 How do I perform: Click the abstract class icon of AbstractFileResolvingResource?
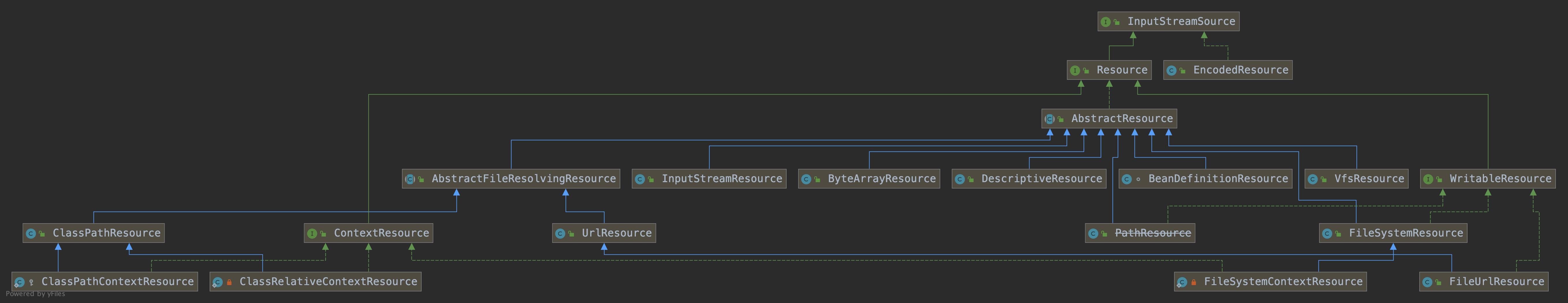[x=410, y=179]
